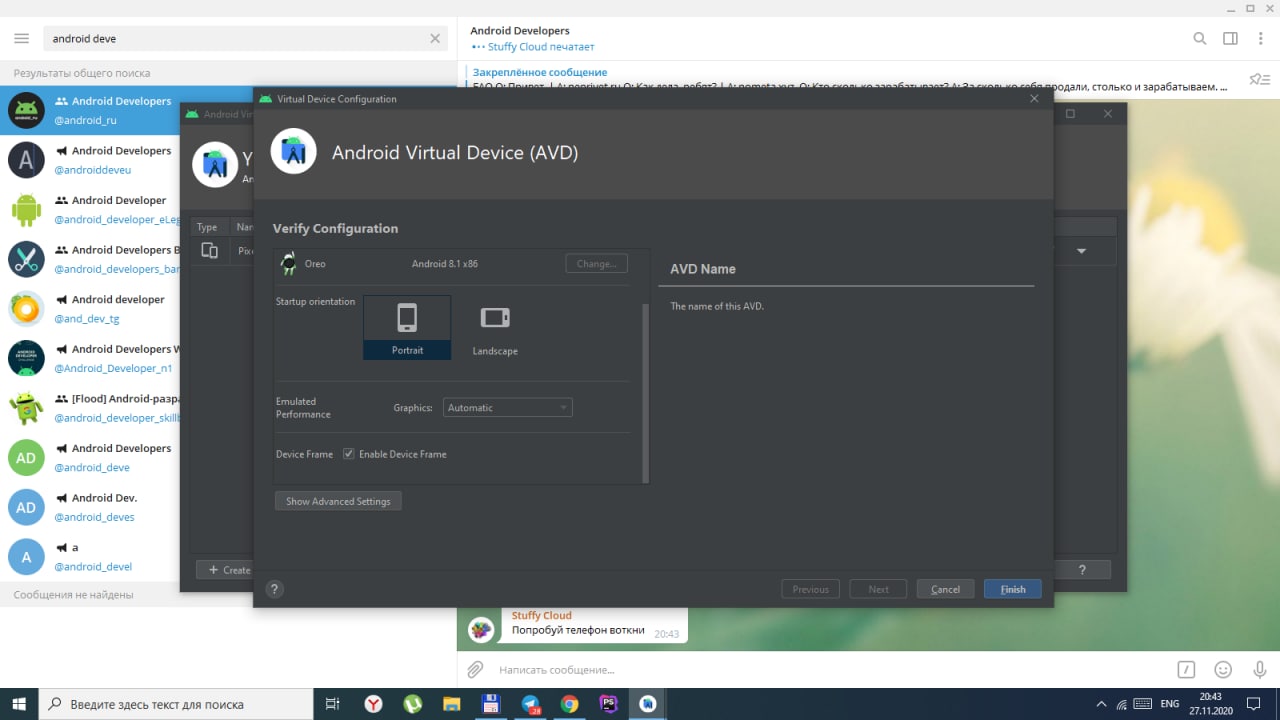Open the bot commands slash icon
This screenshot has width=1280, height=720.
pyautogui.click(x=1186, y=669)
